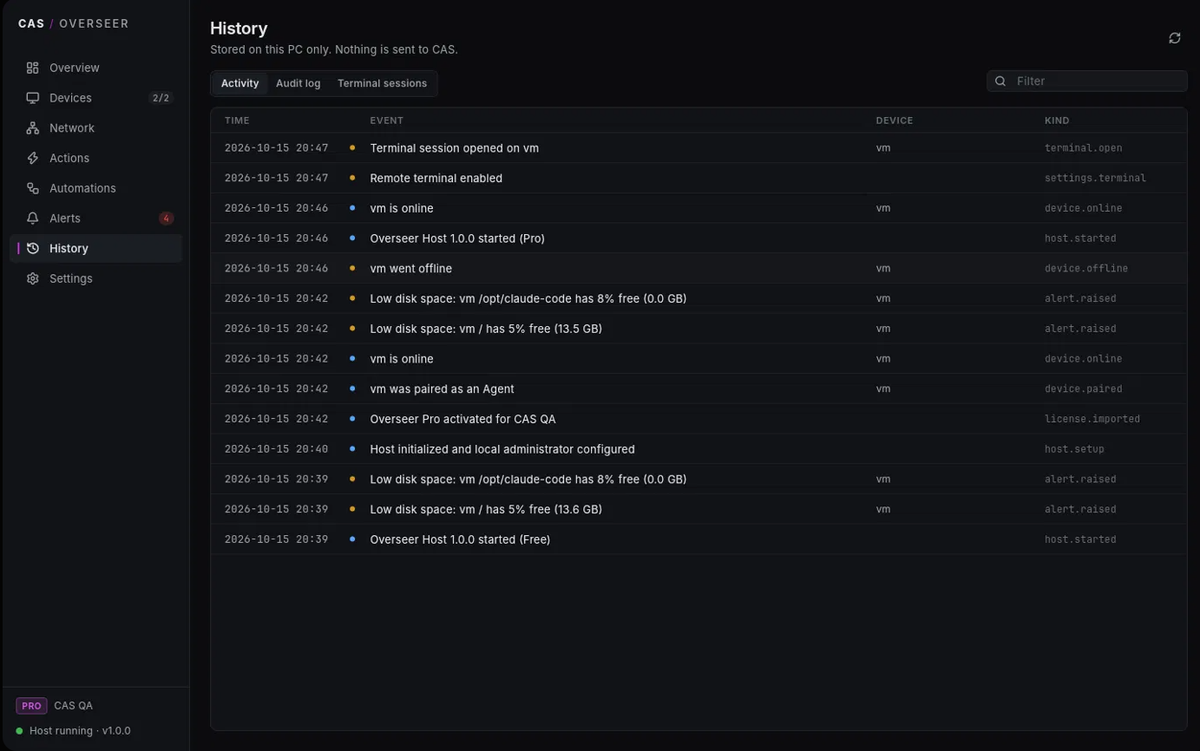Screen dimensions: 1200x751
Task: Click the Alerts bell icon
Action: (x=33, y=218)
